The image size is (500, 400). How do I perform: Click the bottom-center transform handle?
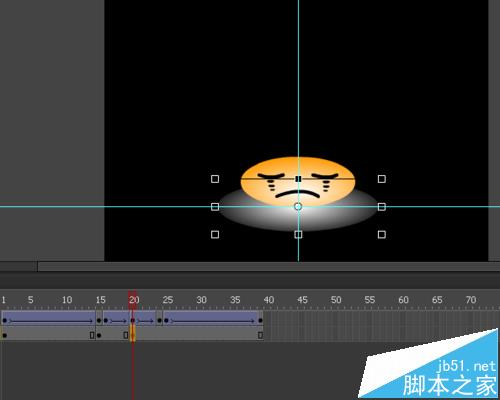(298, 235)
